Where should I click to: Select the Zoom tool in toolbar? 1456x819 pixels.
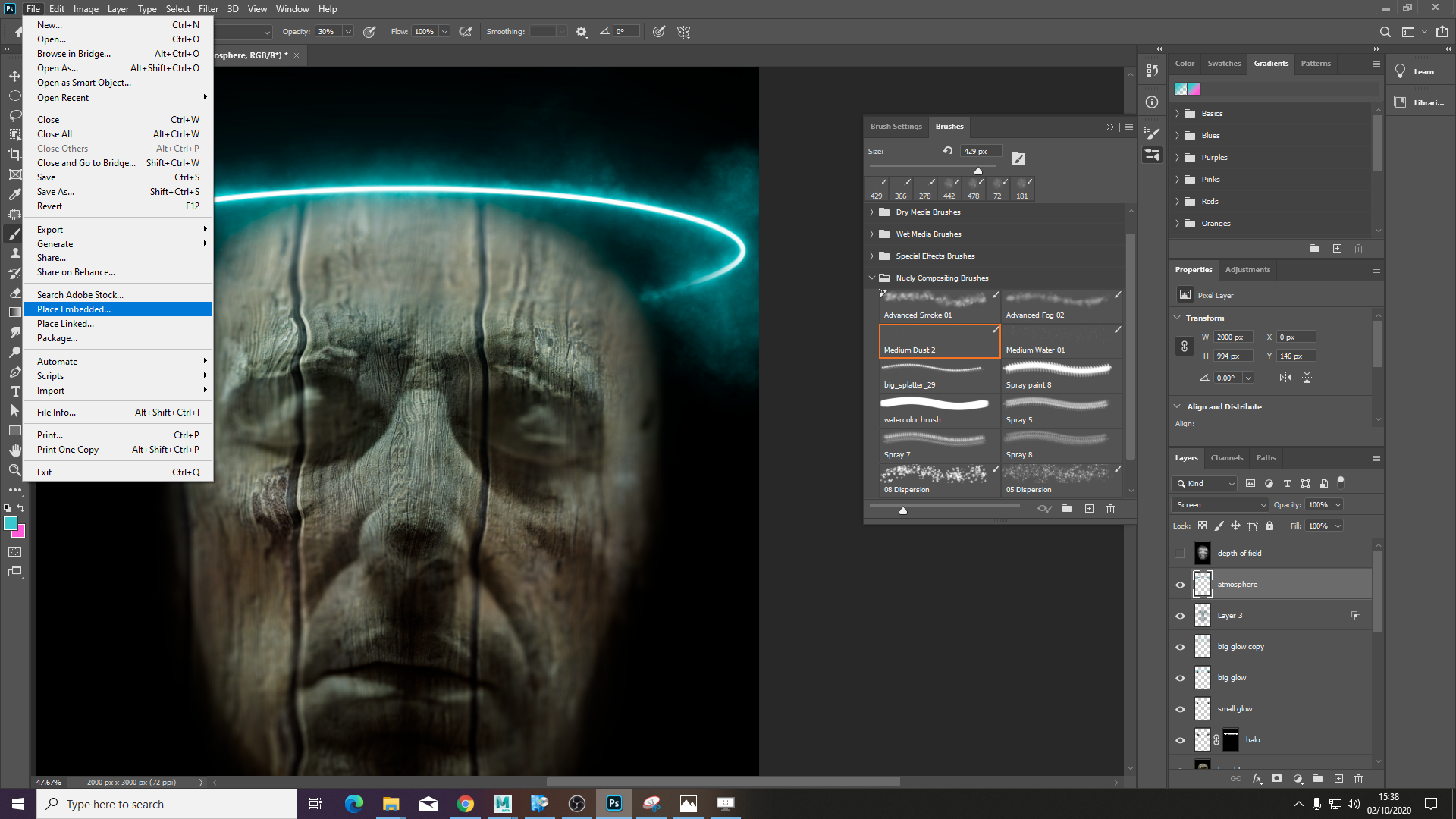(14, 470)
